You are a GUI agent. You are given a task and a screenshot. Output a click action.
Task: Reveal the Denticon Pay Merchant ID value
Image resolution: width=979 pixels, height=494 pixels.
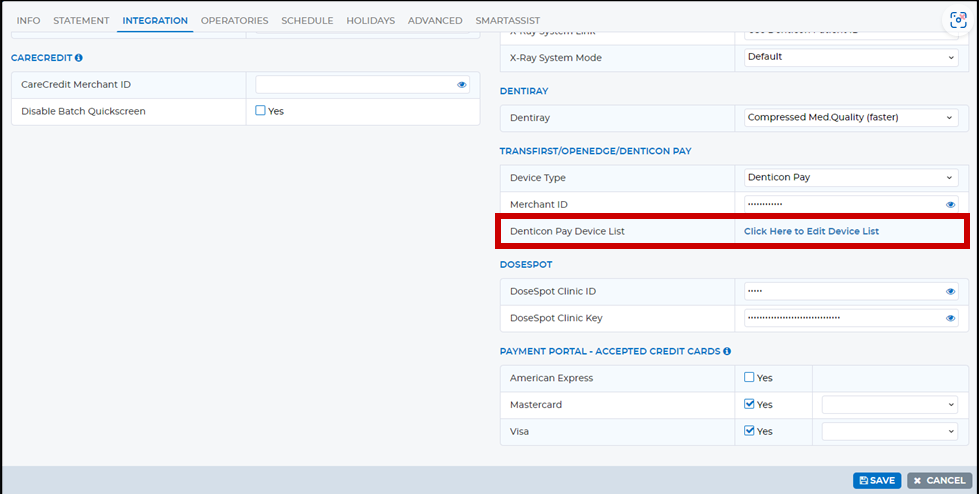point(950,204)
